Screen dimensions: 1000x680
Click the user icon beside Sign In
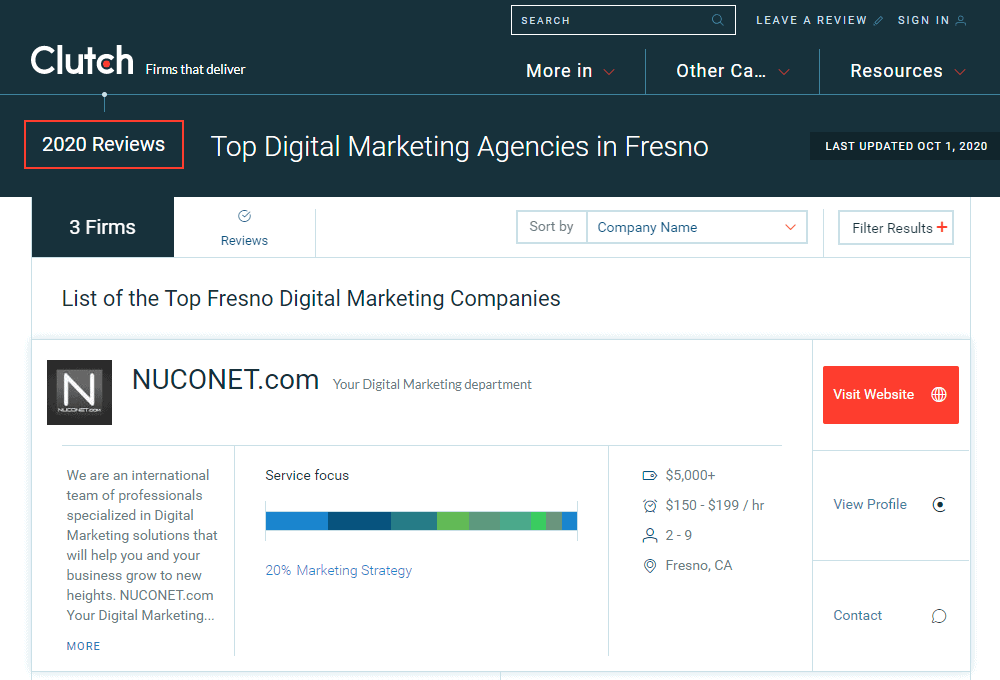(x=961, y=20)
